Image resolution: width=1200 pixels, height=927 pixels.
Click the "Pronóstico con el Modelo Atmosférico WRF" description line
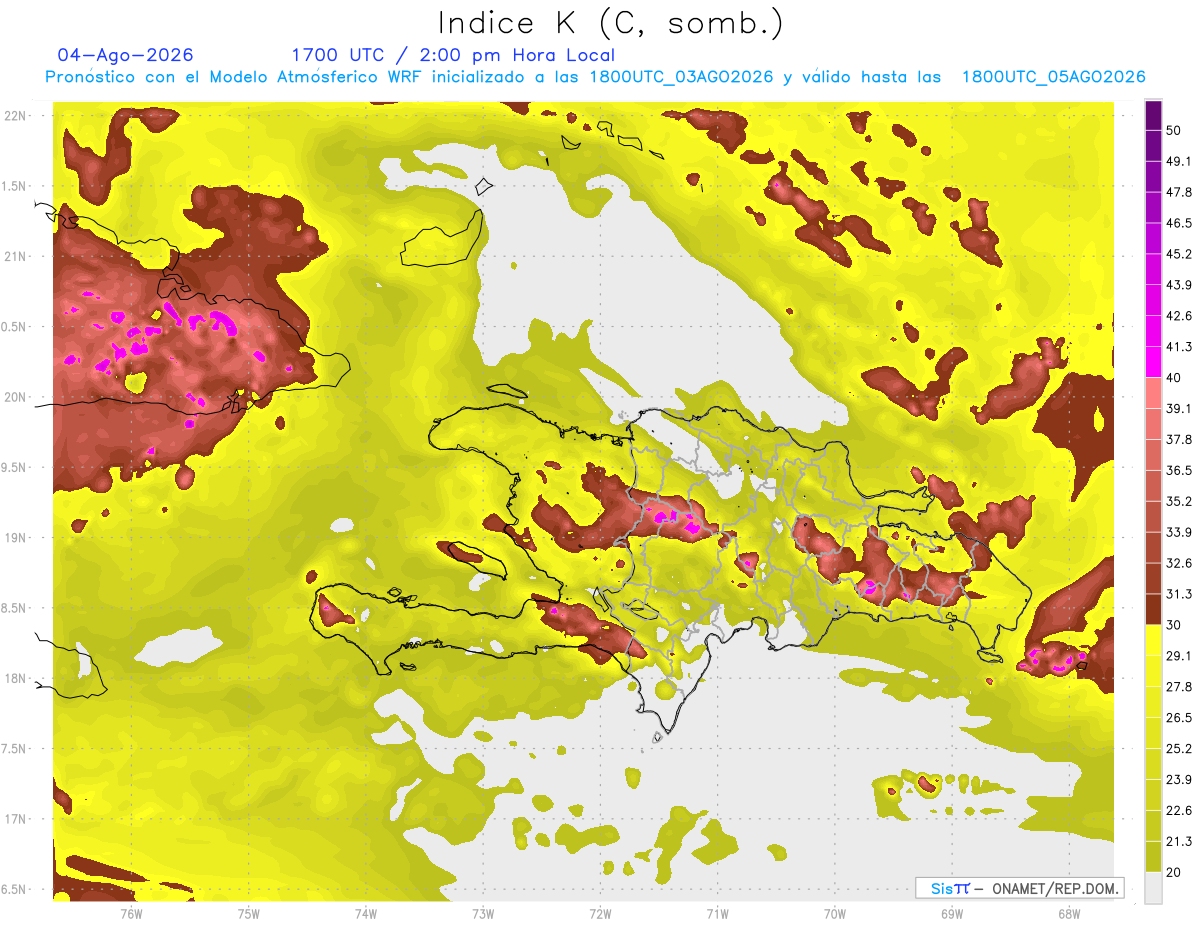[595, 77]
